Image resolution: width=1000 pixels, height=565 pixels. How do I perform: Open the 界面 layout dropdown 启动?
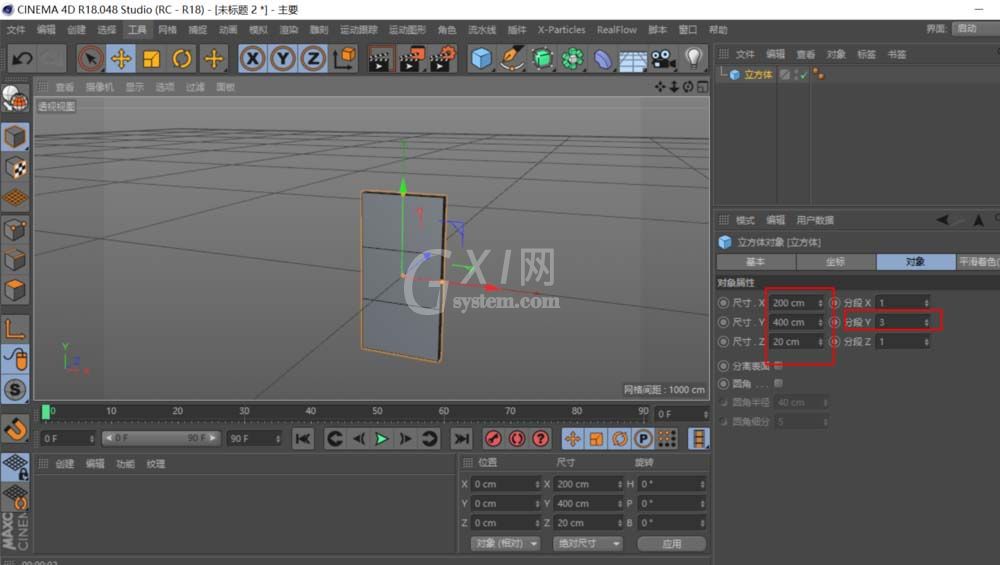click(975, 29)
